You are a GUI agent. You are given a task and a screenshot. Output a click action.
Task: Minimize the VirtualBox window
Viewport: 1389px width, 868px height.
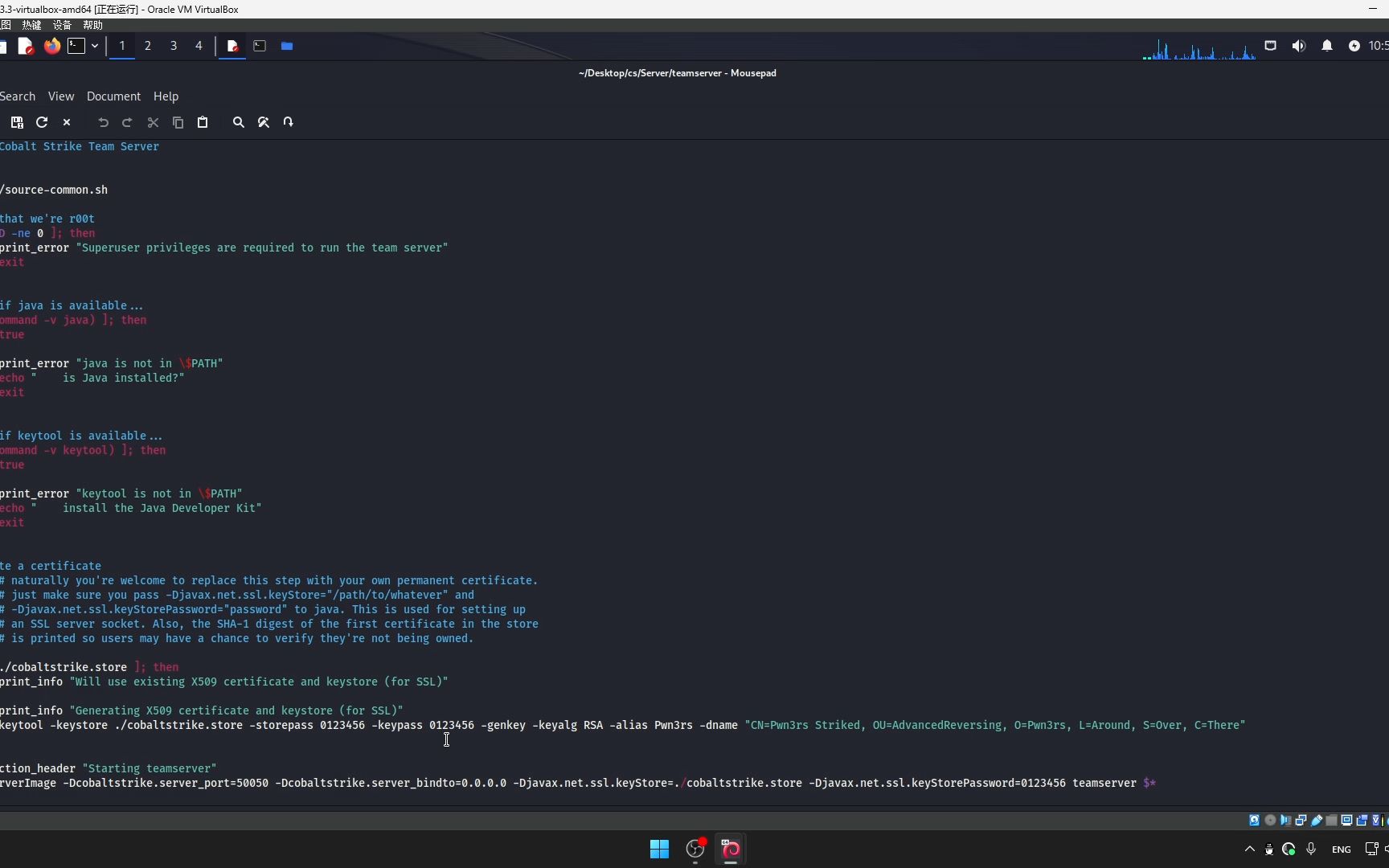(x=1372, y=9)
